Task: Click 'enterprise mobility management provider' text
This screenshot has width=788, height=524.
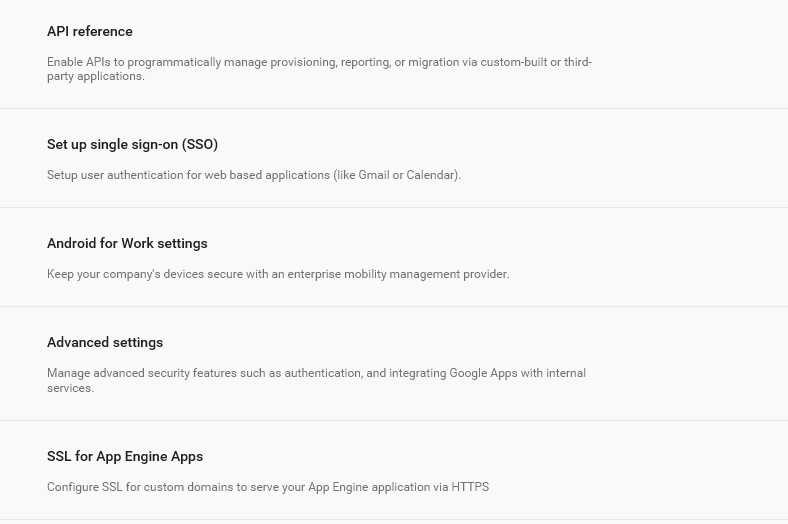Action: point(426,274)
